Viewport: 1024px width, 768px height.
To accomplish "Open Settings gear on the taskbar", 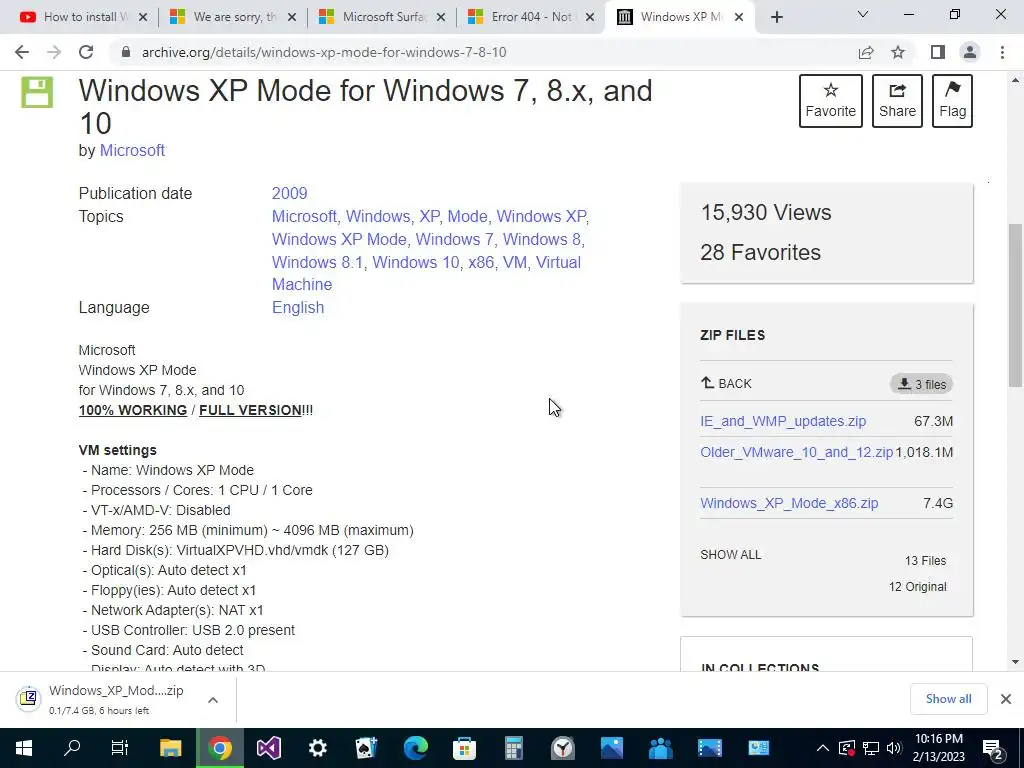I will [x=317, y=748].
